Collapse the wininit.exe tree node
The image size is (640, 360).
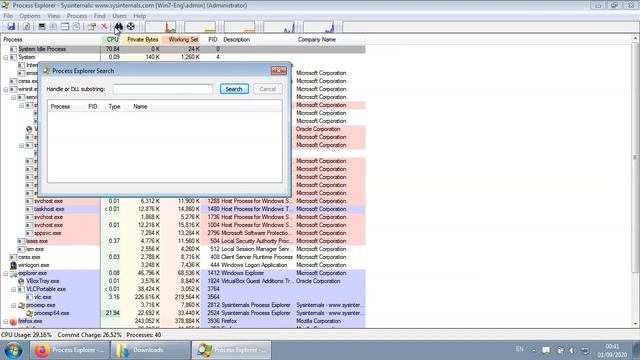pos(6,89)
